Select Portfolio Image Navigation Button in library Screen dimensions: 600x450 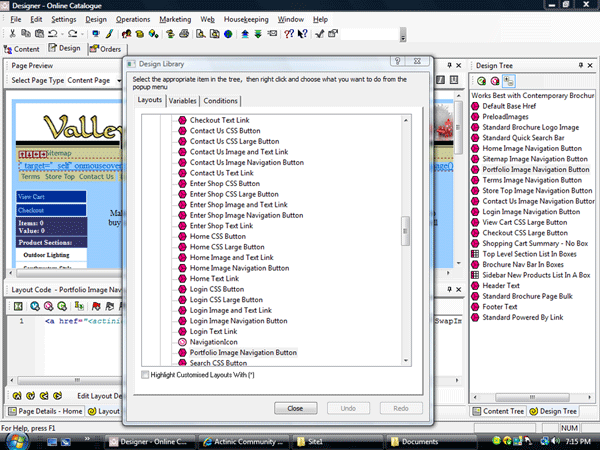pos(243,352)
